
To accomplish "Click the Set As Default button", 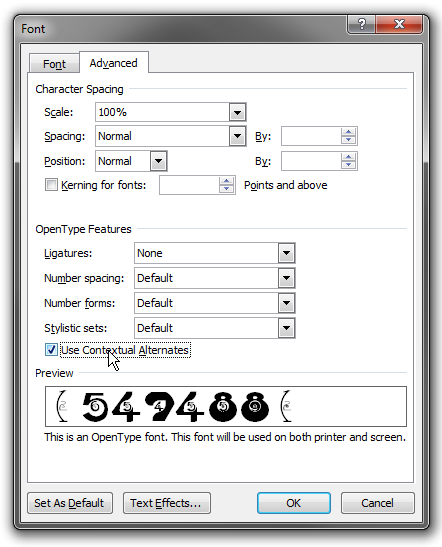I will tap(70, 503).
